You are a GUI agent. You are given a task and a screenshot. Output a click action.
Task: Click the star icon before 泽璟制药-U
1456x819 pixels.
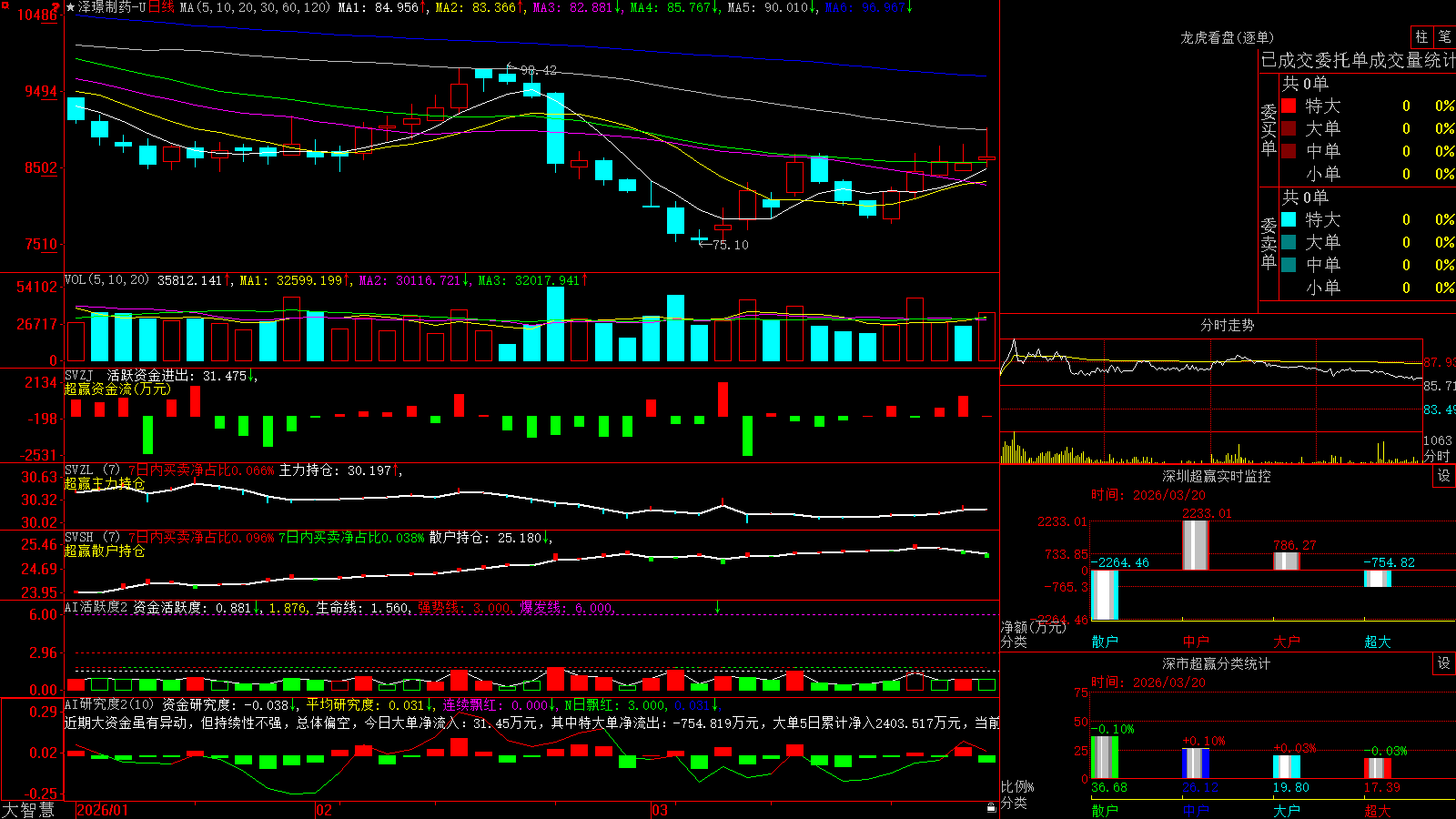click(70, 7)
